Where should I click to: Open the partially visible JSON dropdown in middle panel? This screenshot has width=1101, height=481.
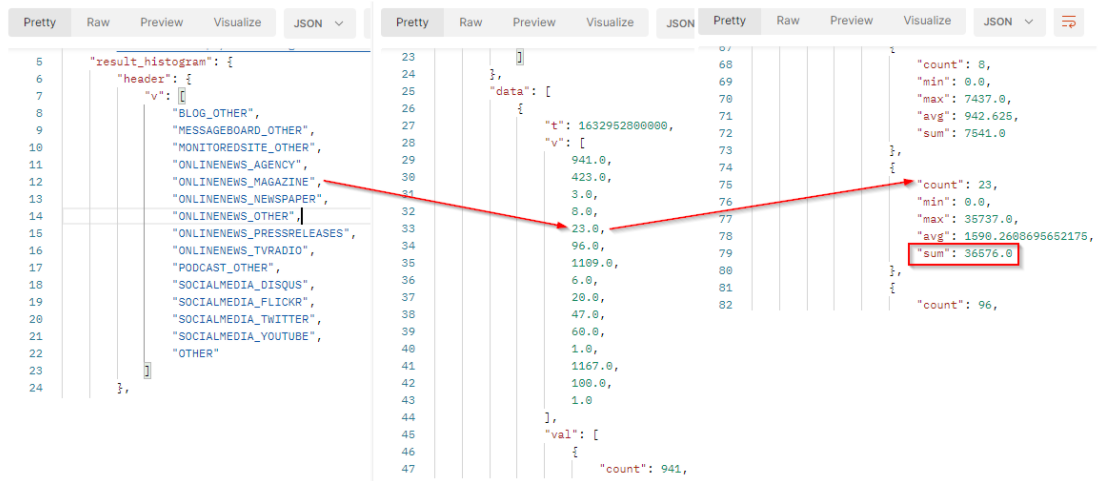(680, 23)
